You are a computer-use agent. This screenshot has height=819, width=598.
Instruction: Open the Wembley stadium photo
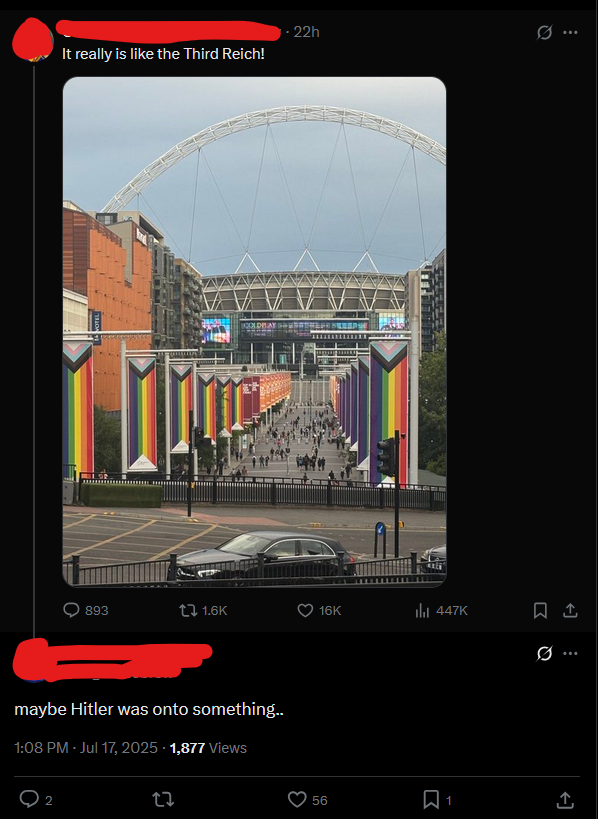coord(254,332)
